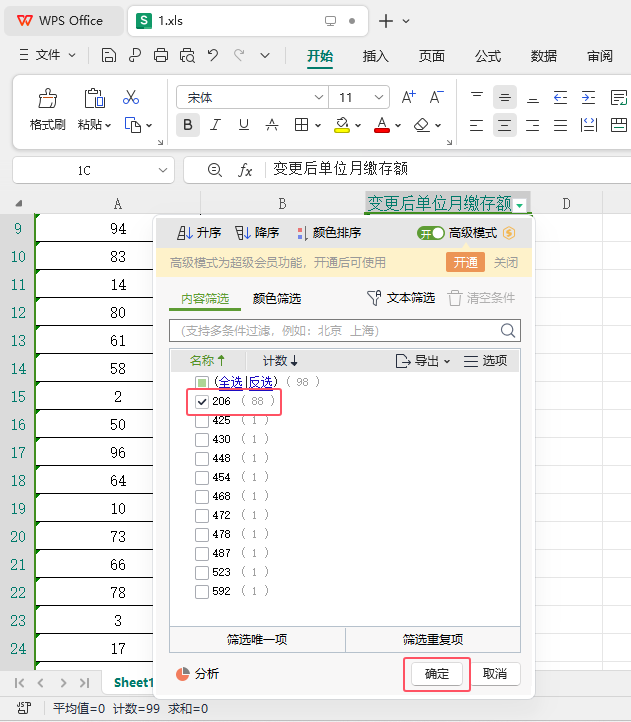The height and width of the screenshot is (722, 631).
Task: Switch to the 内容筛选 tab
Action: click(x=205, y=299)
